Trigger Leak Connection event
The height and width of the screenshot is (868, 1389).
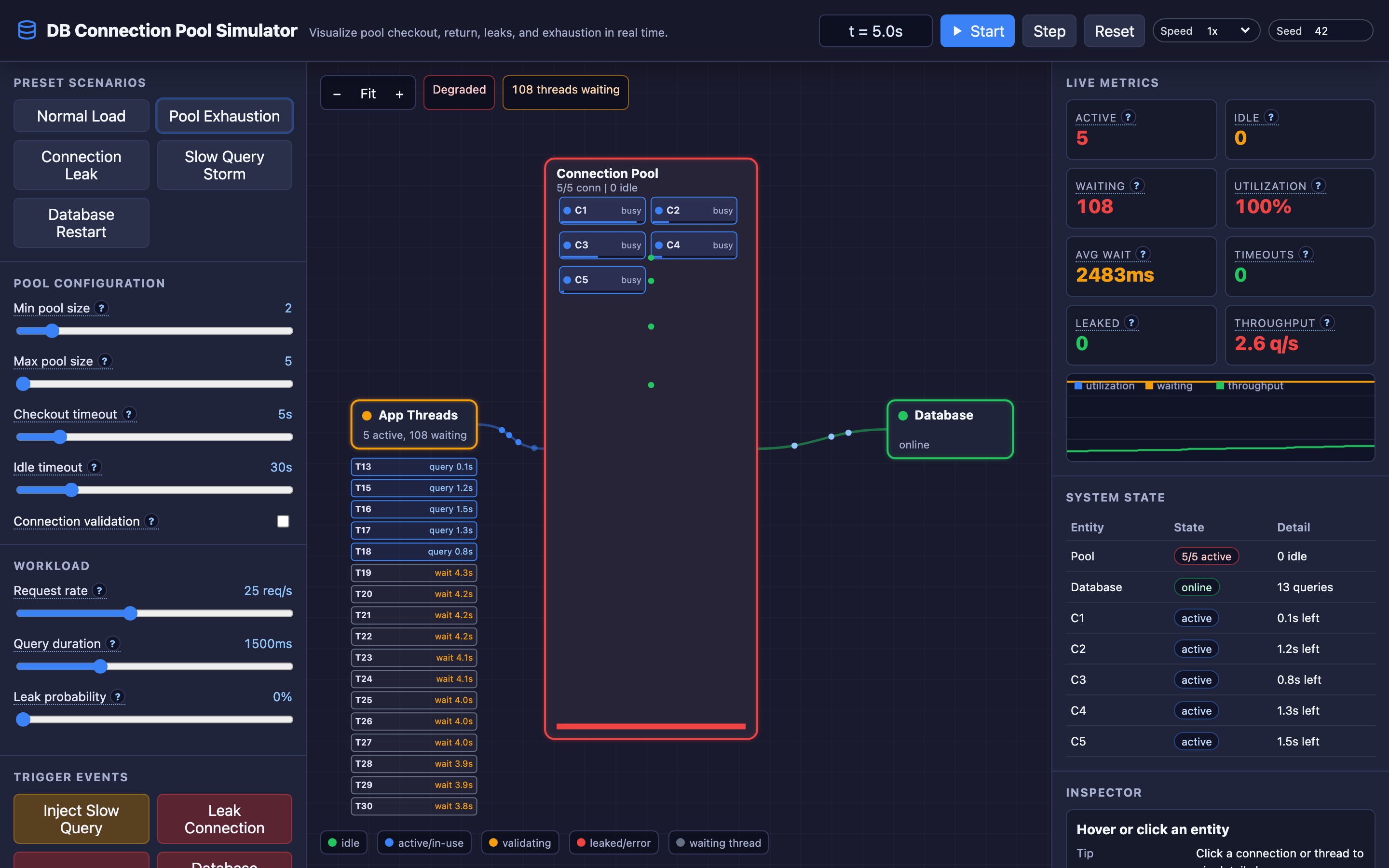pos(224,819)
